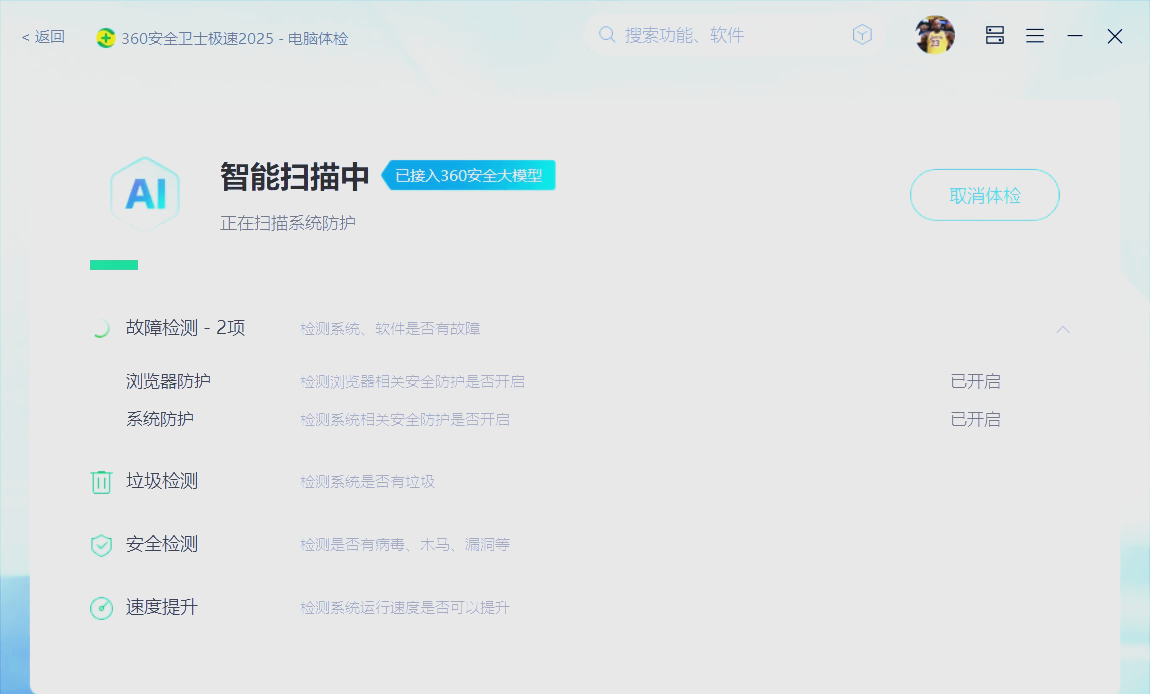Click the 垃圾检测 trash can icon
Viewport: 1150px width, 694px height.
pos(100,482)
